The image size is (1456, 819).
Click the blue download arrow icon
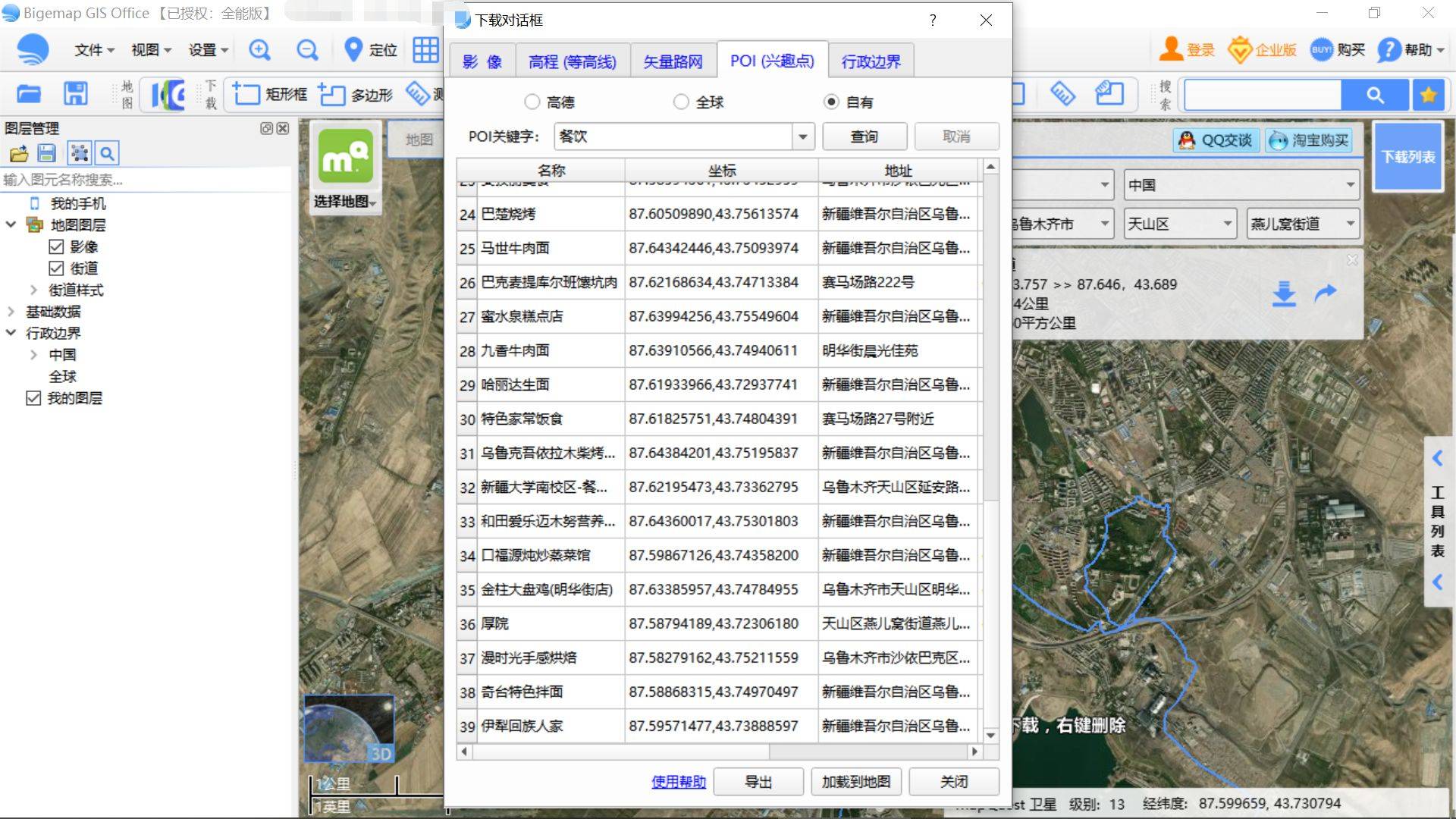[x=1284, y=293]
